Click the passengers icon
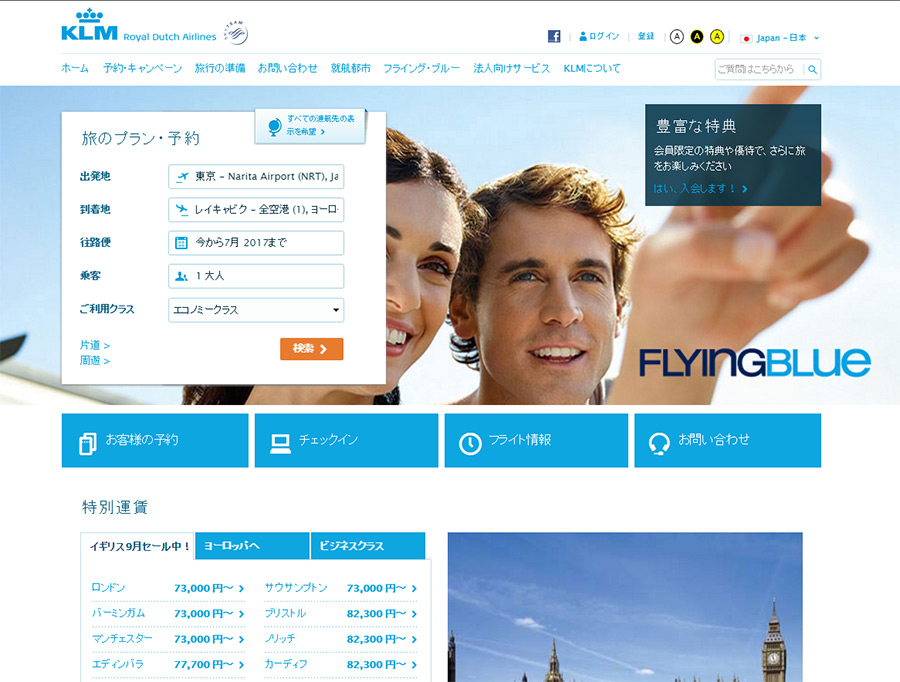 click(x=181, y=276)
